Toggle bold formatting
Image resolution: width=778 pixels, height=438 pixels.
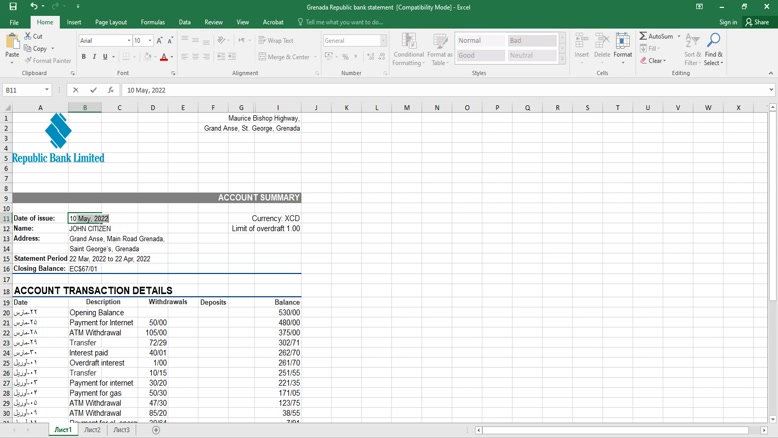click(x=83, y=57)
